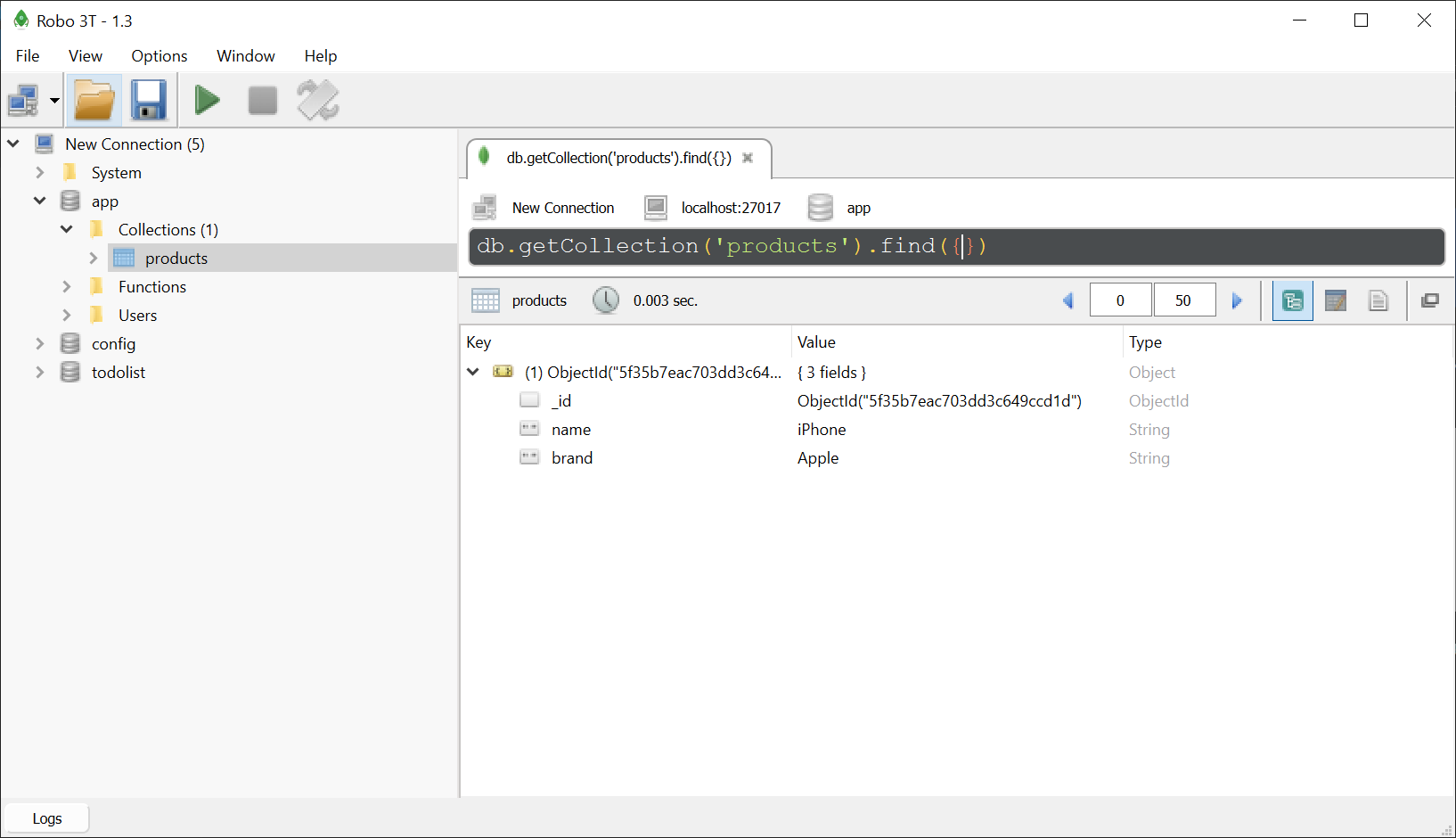Run the query with the green play button
The height and width of the screenshot is (838, 1456).
point(208,100)
